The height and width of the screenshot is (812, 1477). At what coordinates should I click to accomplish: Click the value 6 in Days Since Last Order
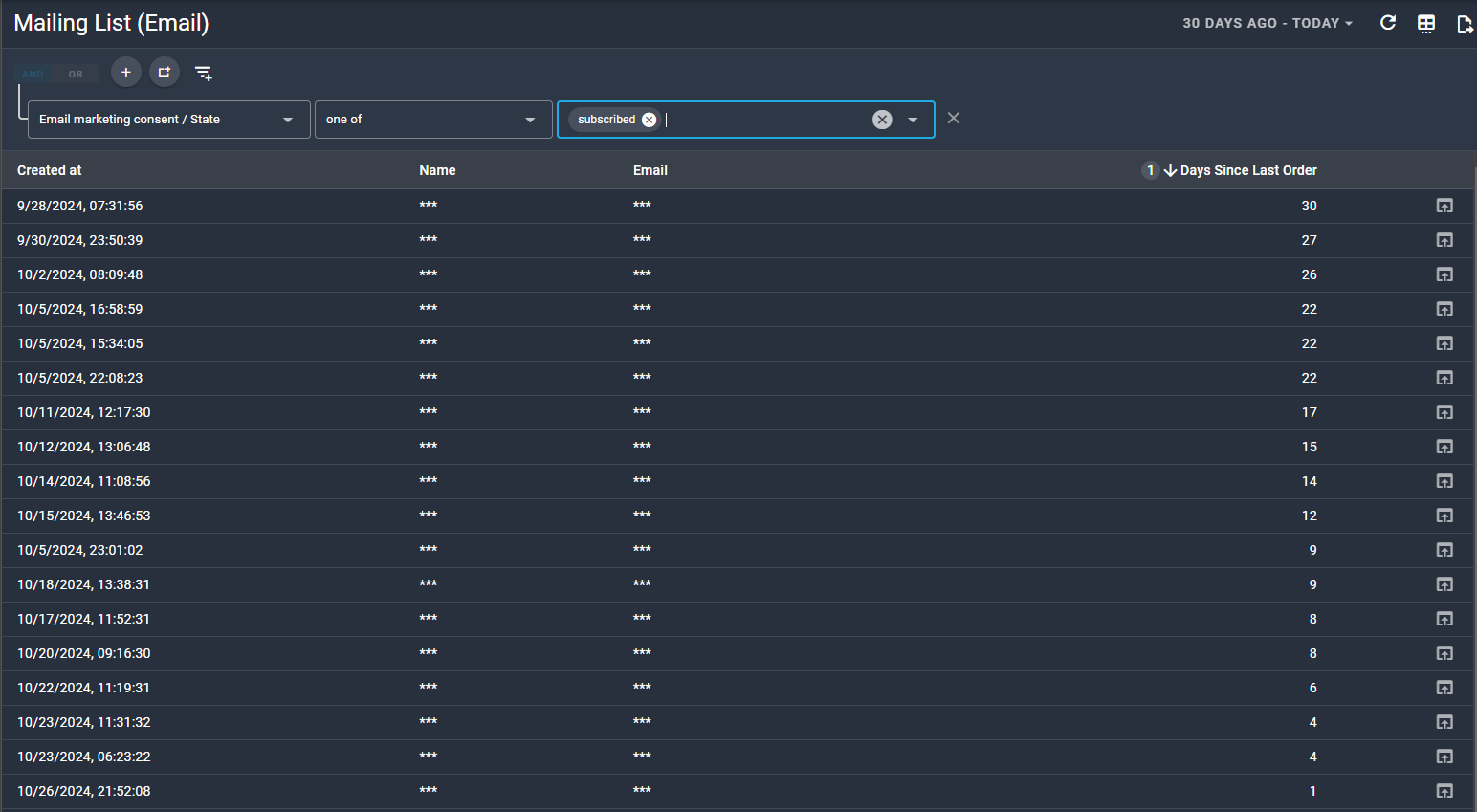tap(1312, 688)
